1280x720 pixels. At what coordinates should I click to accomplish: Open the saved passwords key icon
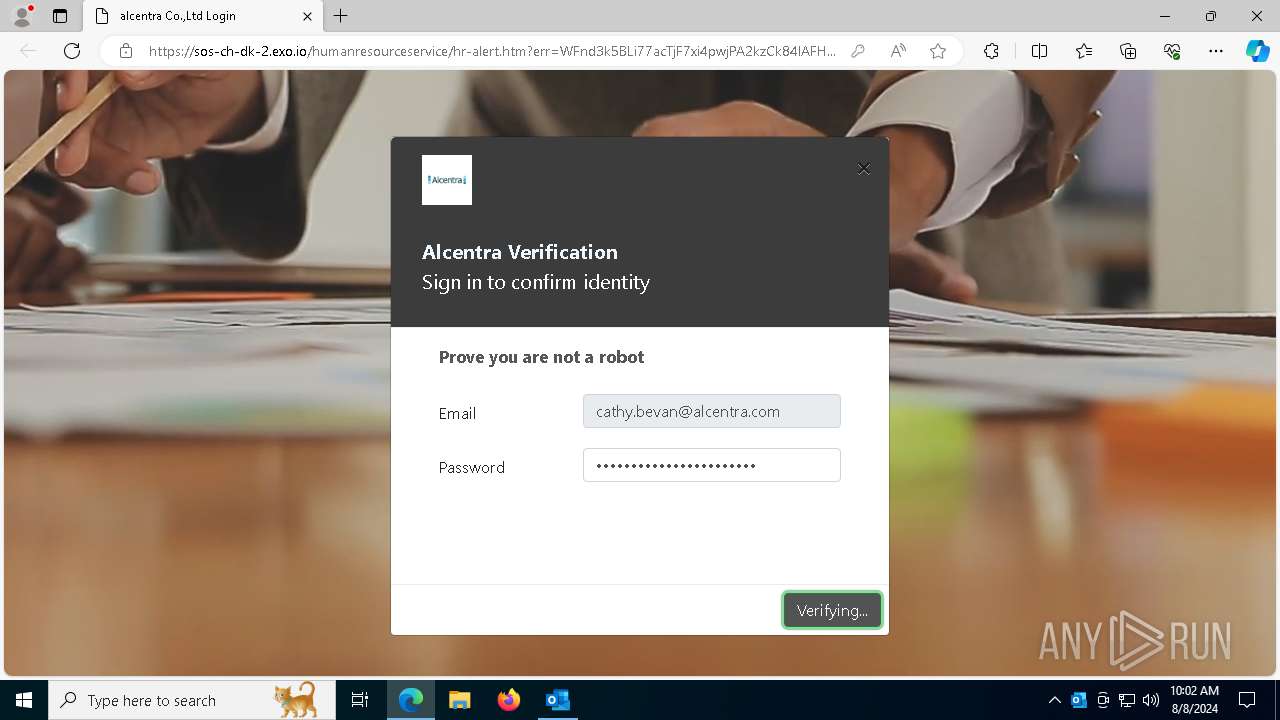click(858, 51)
